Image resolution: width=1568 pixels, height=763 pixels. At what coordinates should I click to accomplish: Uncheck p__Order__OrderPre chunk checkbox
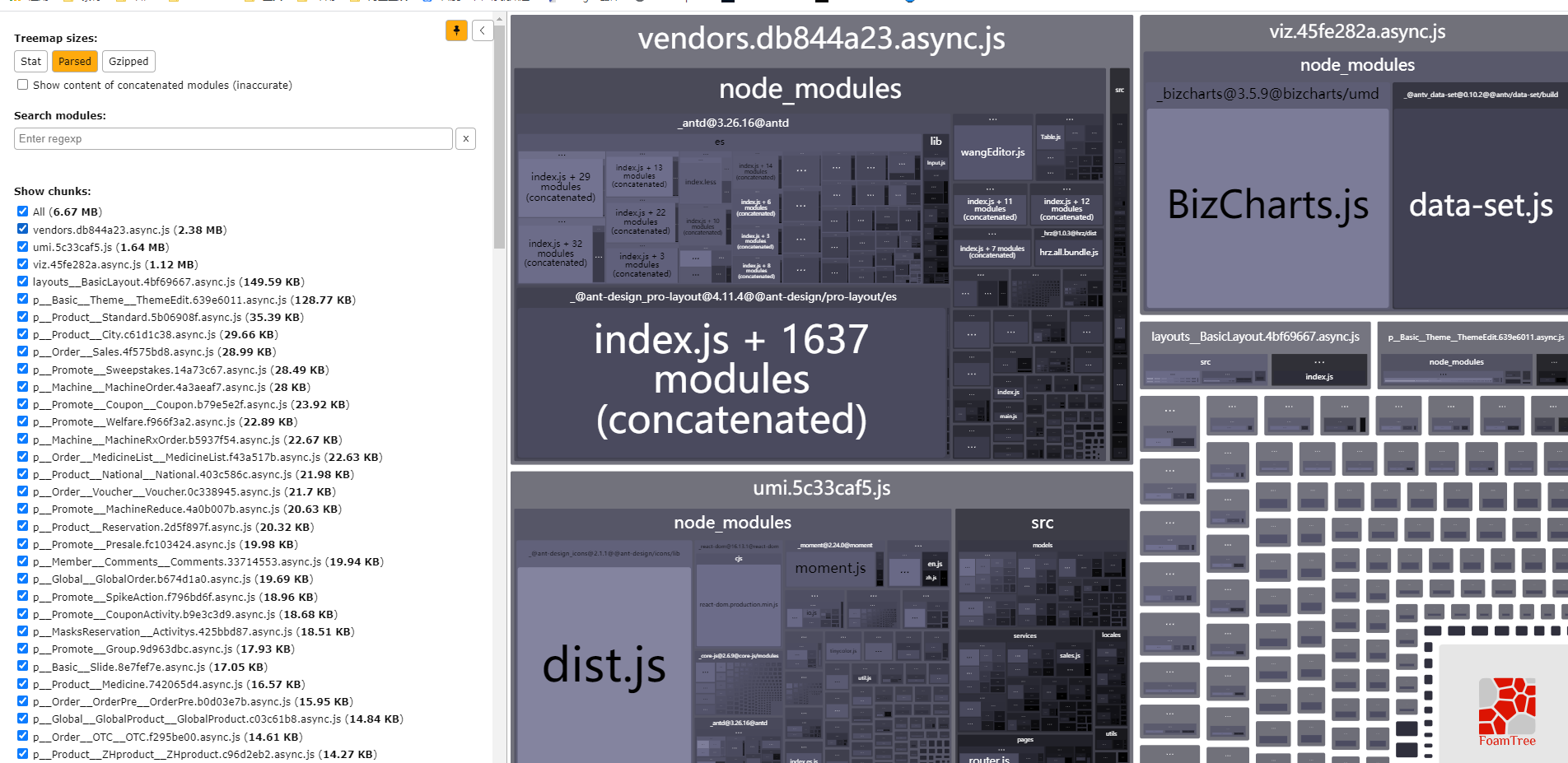tap(23, 701)
